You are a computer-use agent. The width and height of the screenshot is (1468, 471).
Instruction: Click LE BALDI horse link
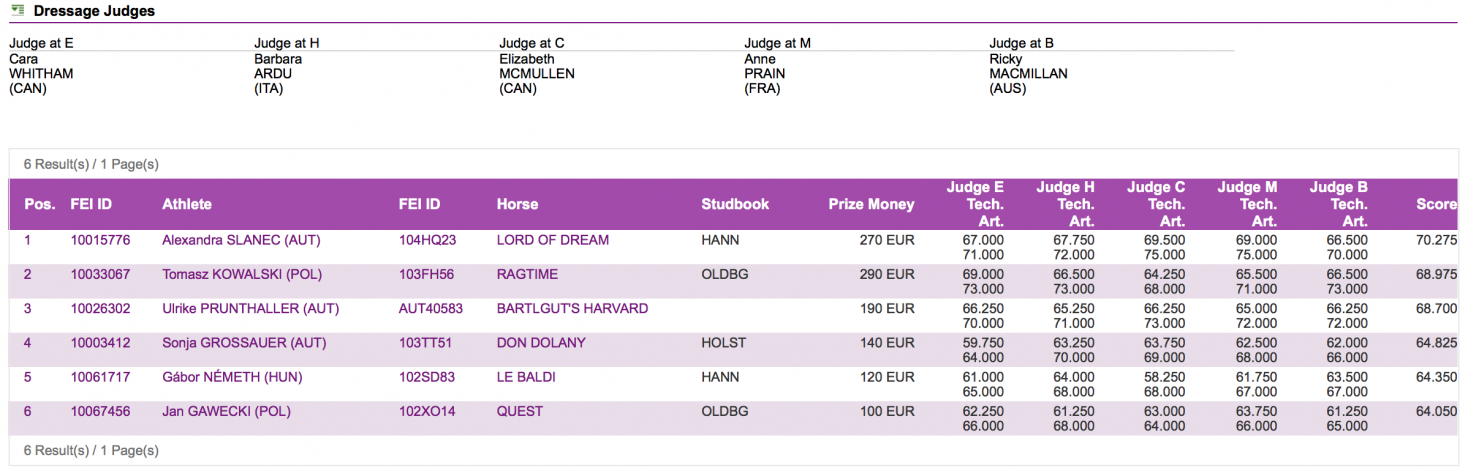pyautogui.click(x=526, y=377)
